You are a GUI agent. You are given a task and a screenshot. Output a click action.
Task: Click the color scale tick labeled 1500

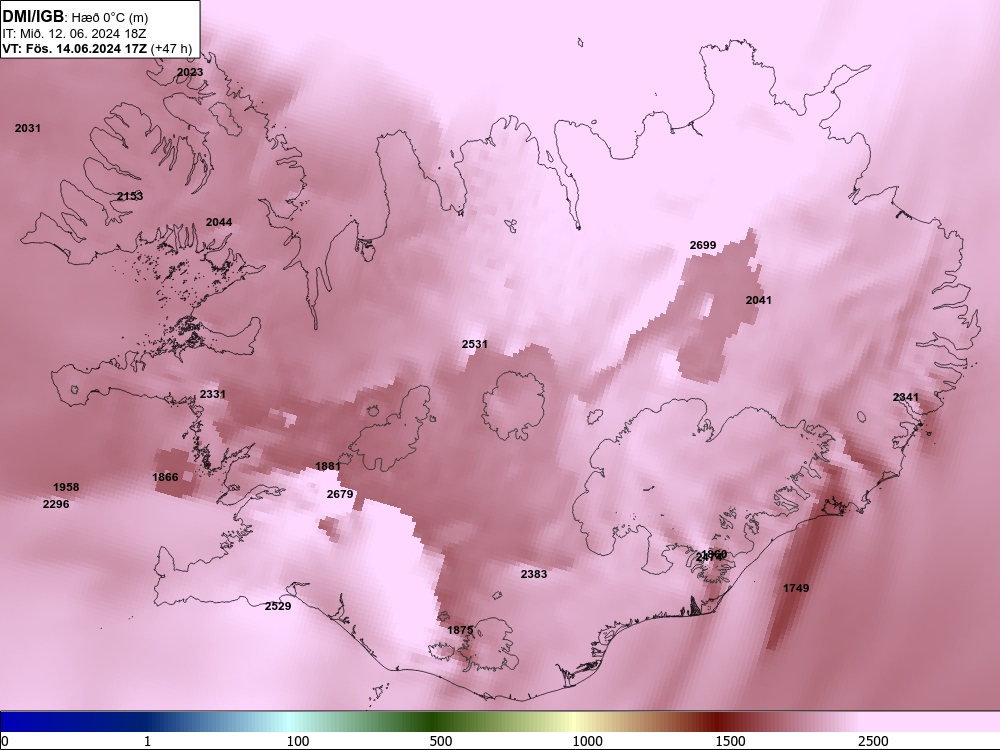coord(730,741)
